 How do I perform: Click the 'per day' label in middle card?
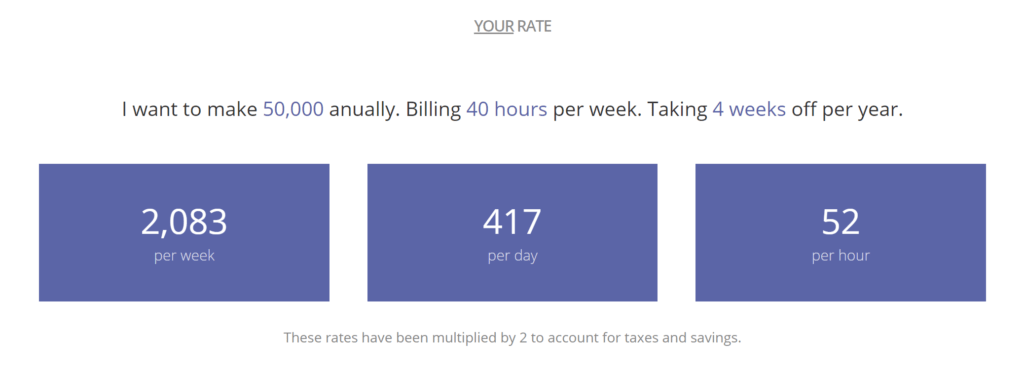click(x=513, y=255)
